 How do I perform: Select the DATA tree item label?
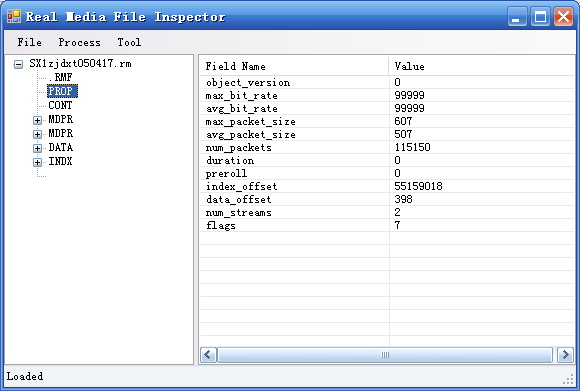pyautogui.click(x=61, y=148)
